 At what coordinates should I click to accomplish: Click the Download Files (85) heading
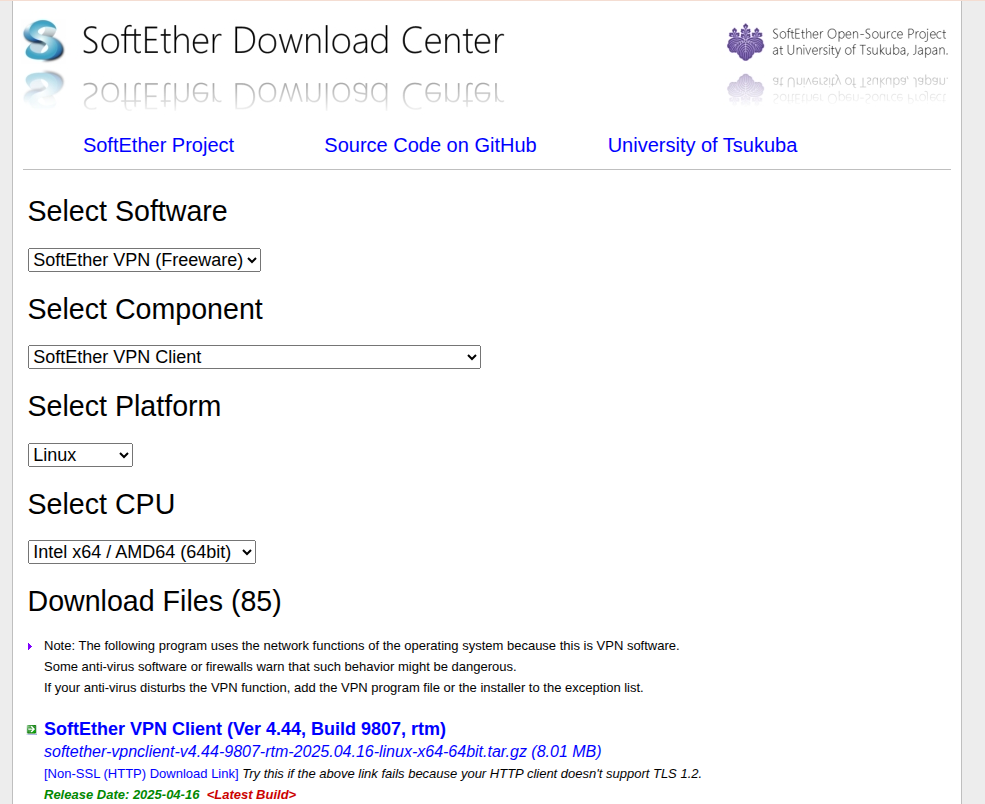point(155,601)
